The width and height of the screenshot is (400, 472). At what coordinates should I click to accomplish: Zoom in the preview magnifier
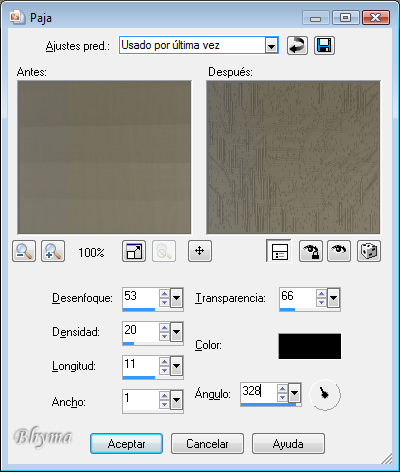(53, 251)
